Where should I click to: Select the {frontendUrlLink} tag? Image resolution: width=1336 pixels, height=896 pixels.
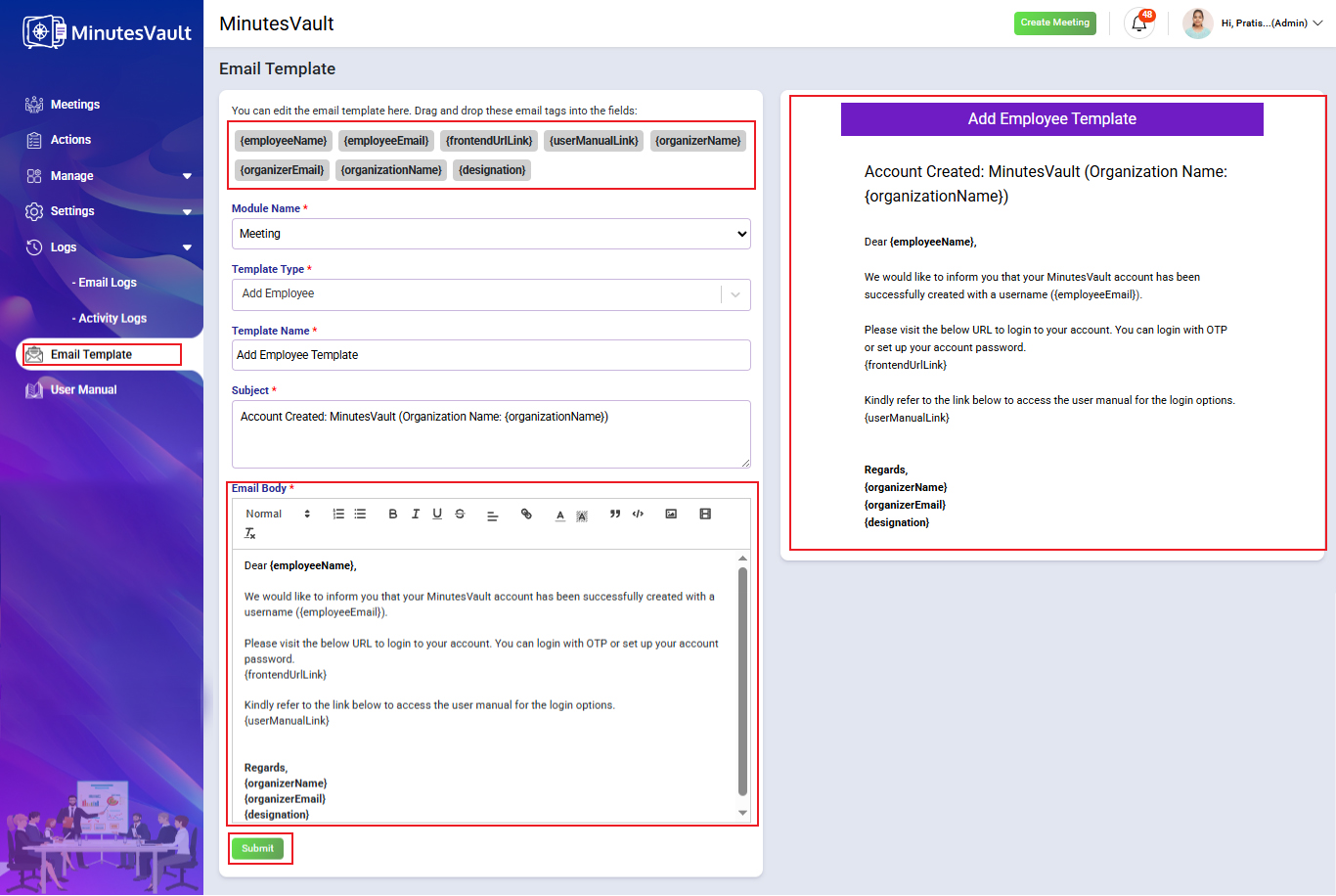coord(489,141)
